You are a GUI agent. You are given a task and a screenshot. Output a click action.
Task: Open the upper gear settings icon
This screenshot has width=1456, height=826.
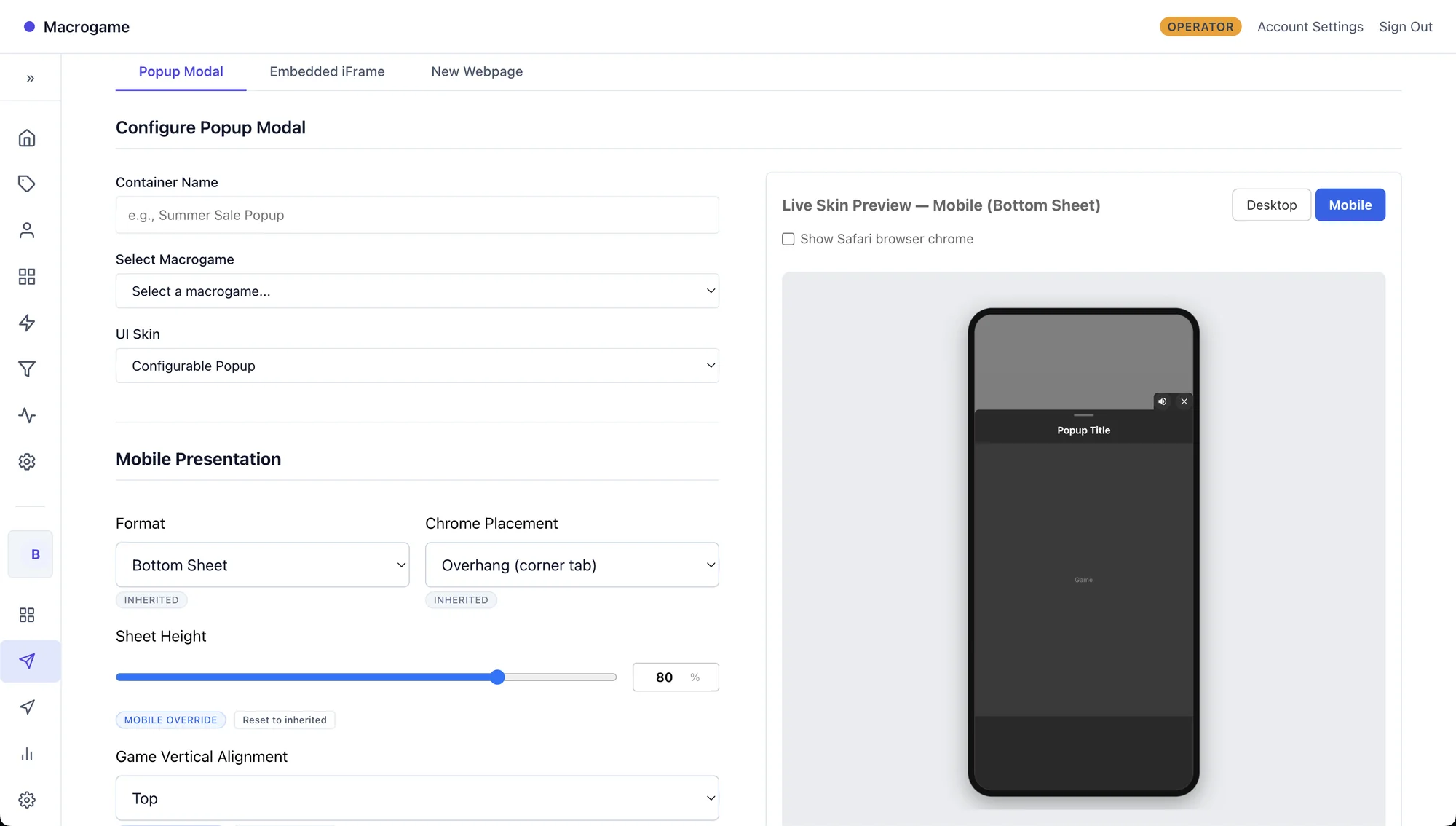click(27, 462)
